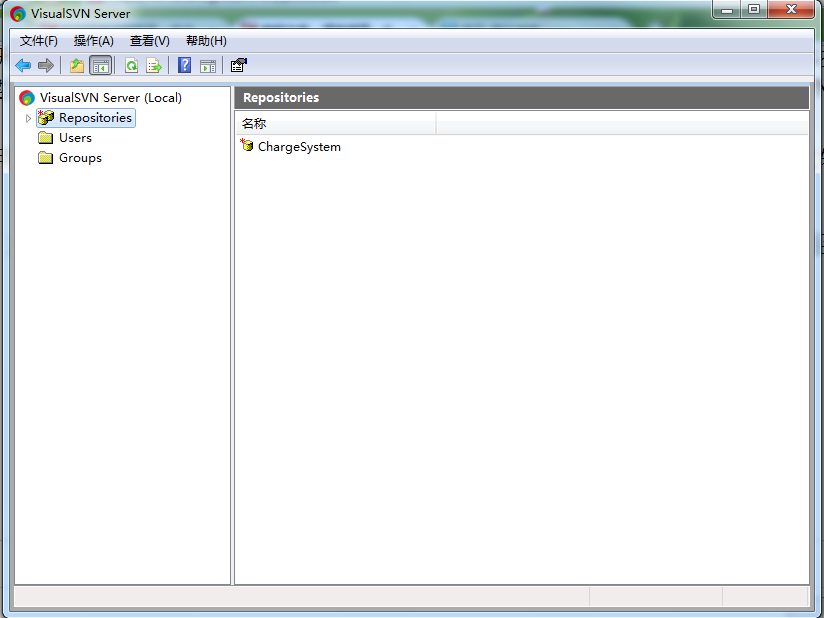Open the 查看(V) menu

(x=150, y=41)
